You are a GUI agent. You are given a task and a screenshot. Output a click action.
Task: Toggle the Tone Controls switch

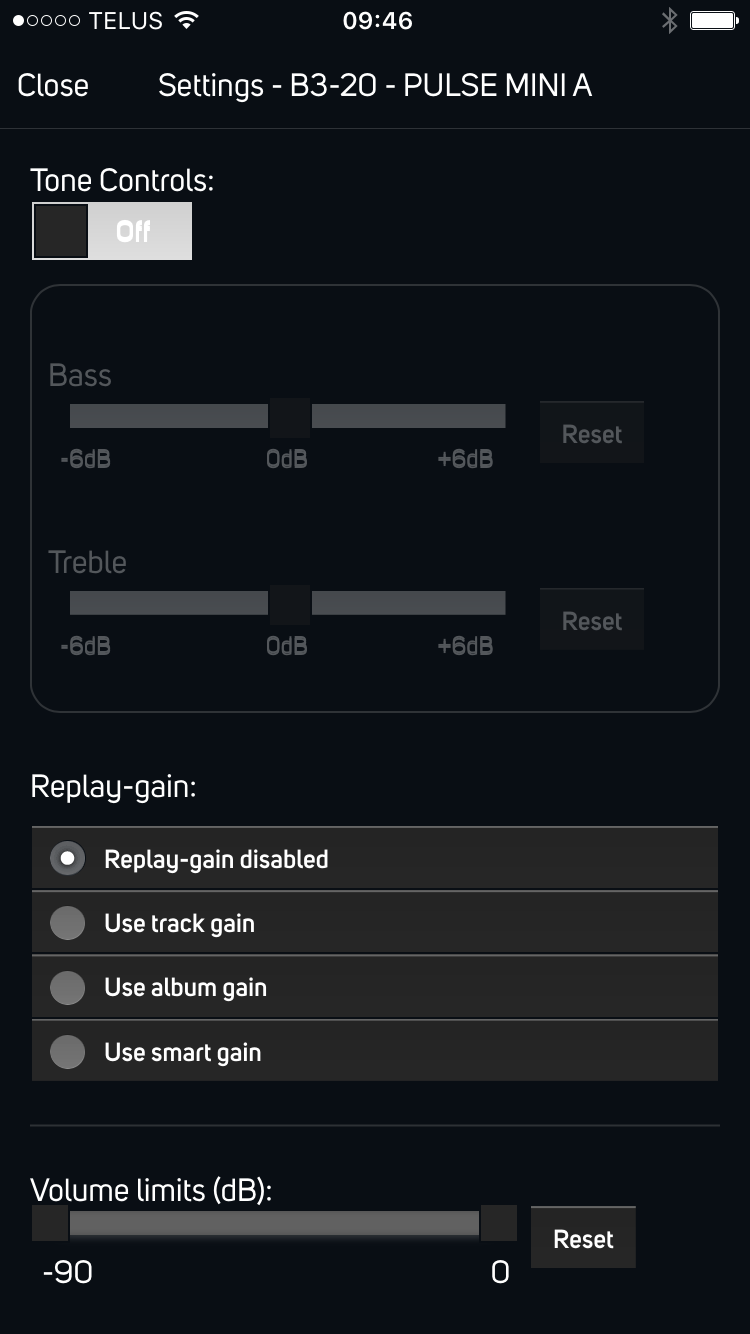click(x=112, y=231)
